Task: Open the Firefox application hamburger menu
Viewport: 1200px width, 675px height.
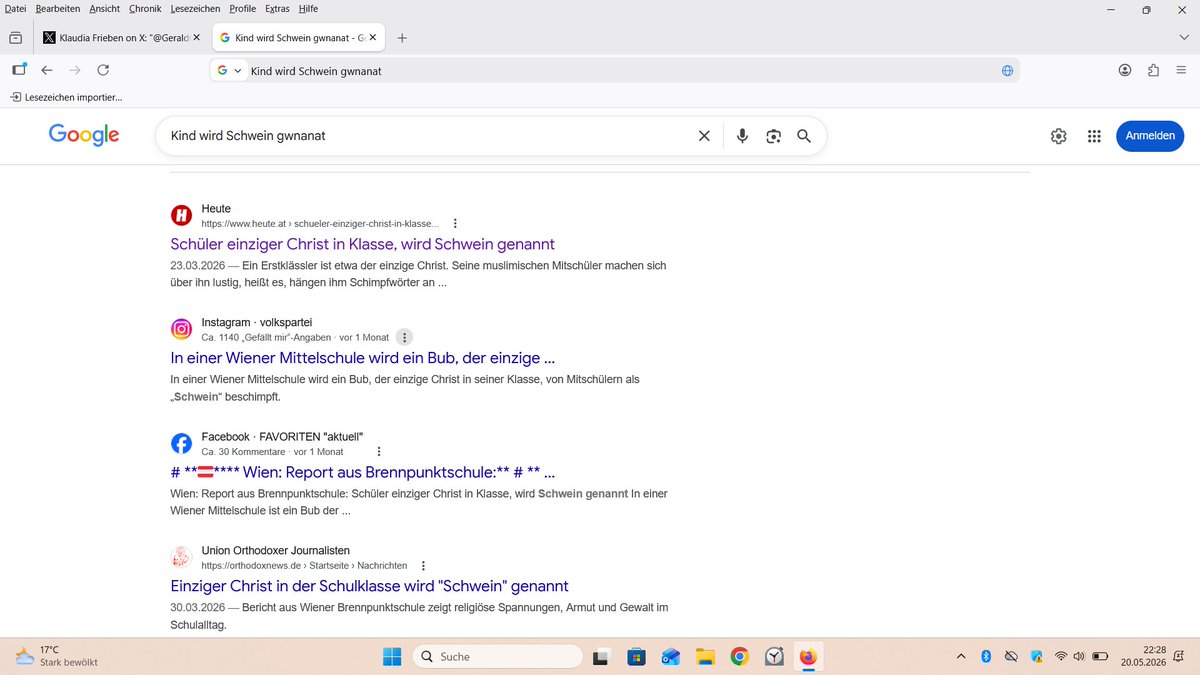Action: pos(1181,70)
